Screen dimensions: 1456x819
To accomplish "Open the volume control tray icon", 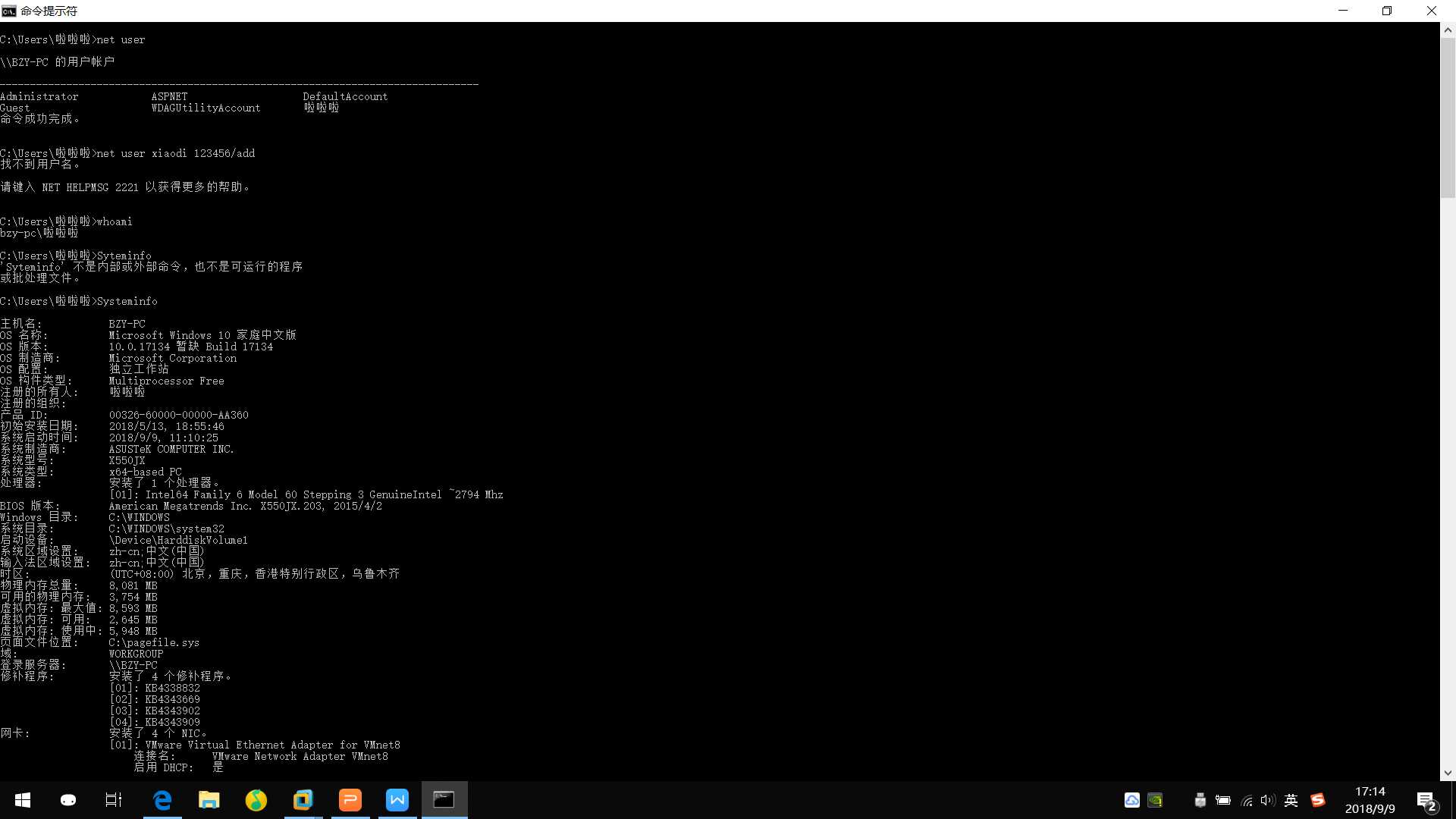I will (x=1268, y=800).
